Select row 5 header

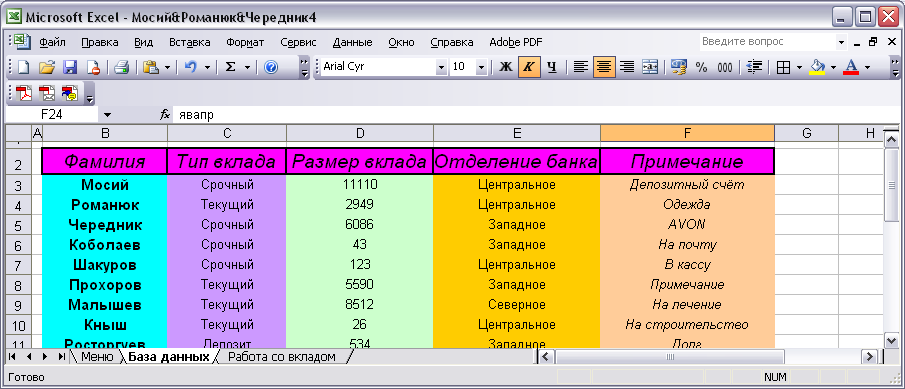pos(18,225)
